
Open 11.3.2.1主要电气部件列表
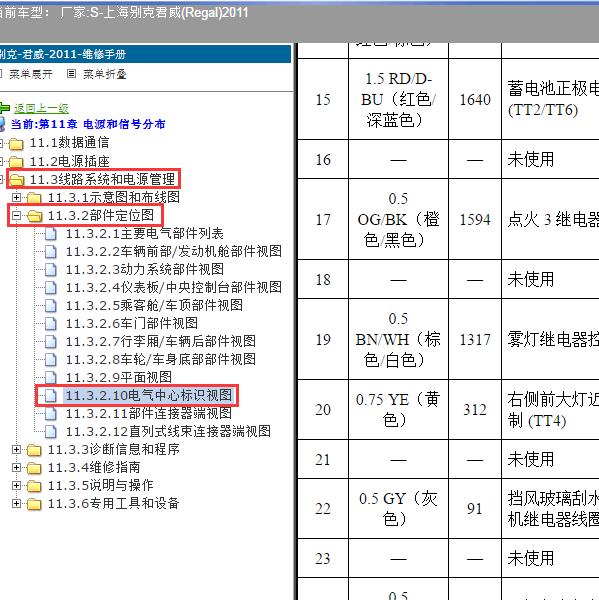145,233
